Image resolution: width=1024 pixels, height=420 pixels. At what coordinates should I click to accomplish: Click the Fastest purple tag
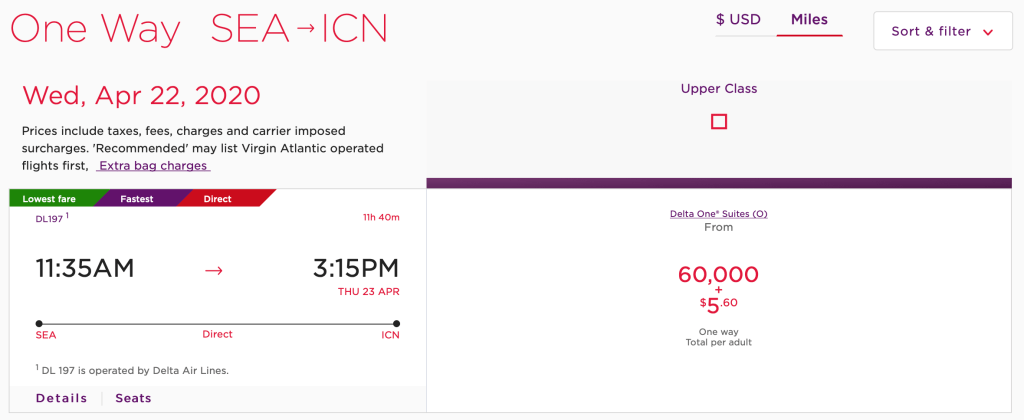coord(137,199)
